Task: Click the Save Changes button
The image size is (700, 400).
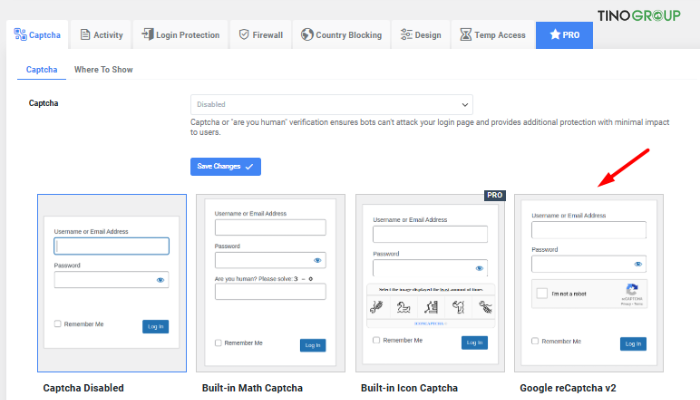Action: [x=225, y=167]
